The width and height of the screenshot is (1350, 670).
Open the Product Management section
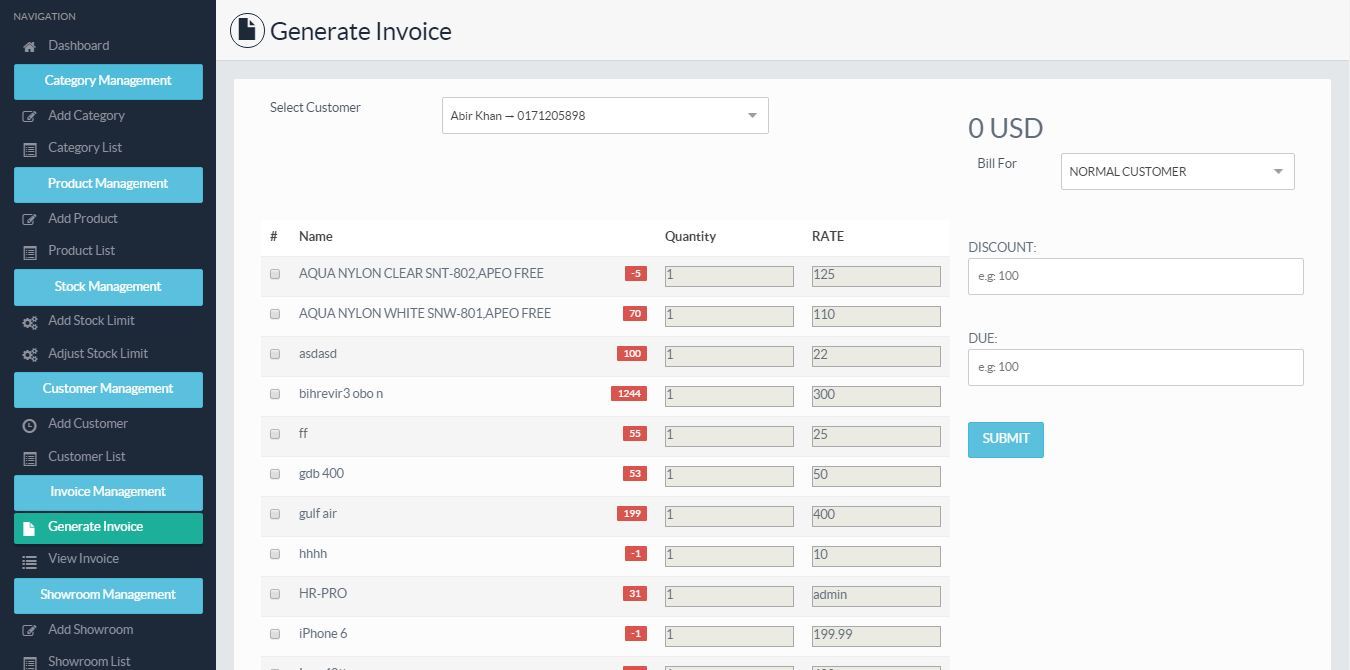(x=108, y=184)
